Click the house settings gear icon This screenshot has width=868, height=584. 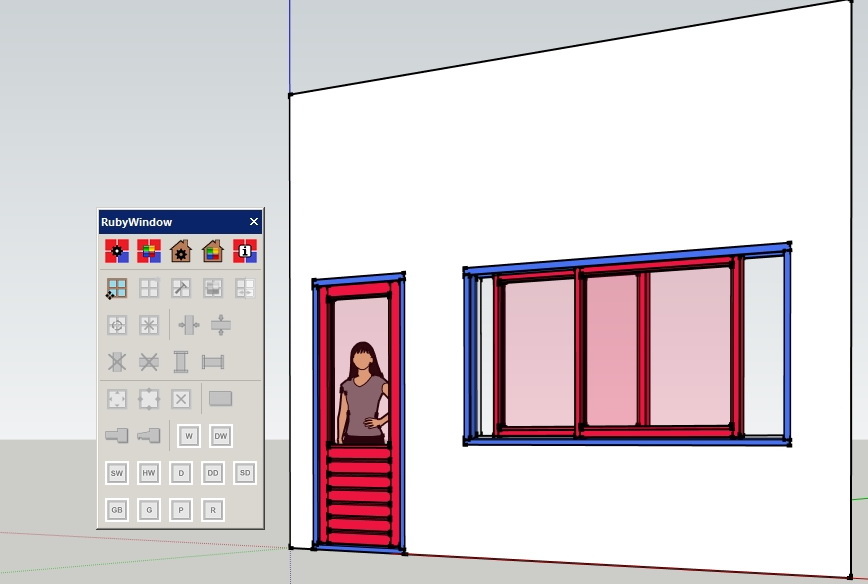click(x=181, y=251)
